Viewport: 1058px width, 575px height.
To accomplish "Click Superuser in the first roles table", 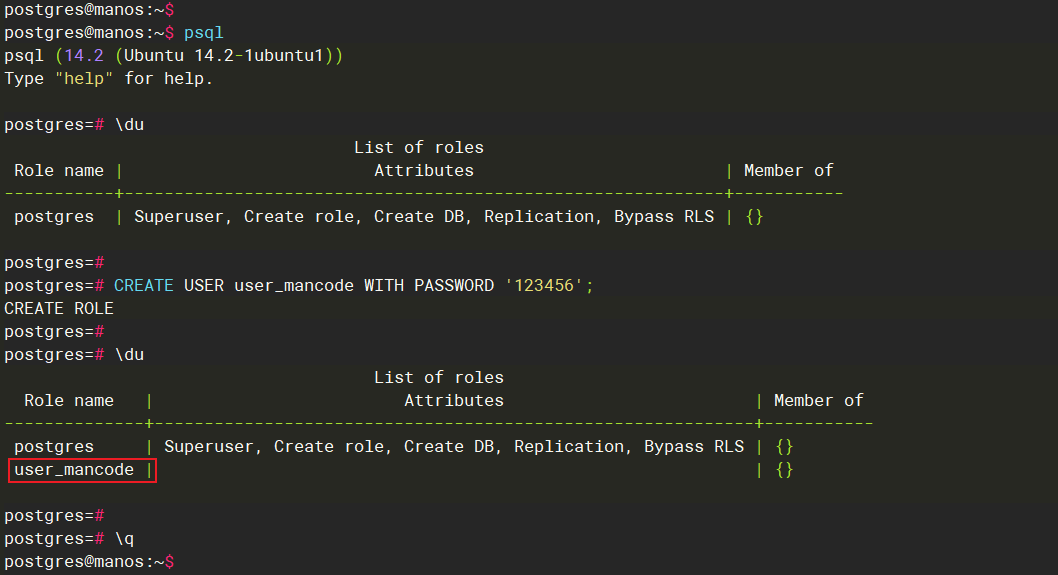I will [x=183, y=217].
